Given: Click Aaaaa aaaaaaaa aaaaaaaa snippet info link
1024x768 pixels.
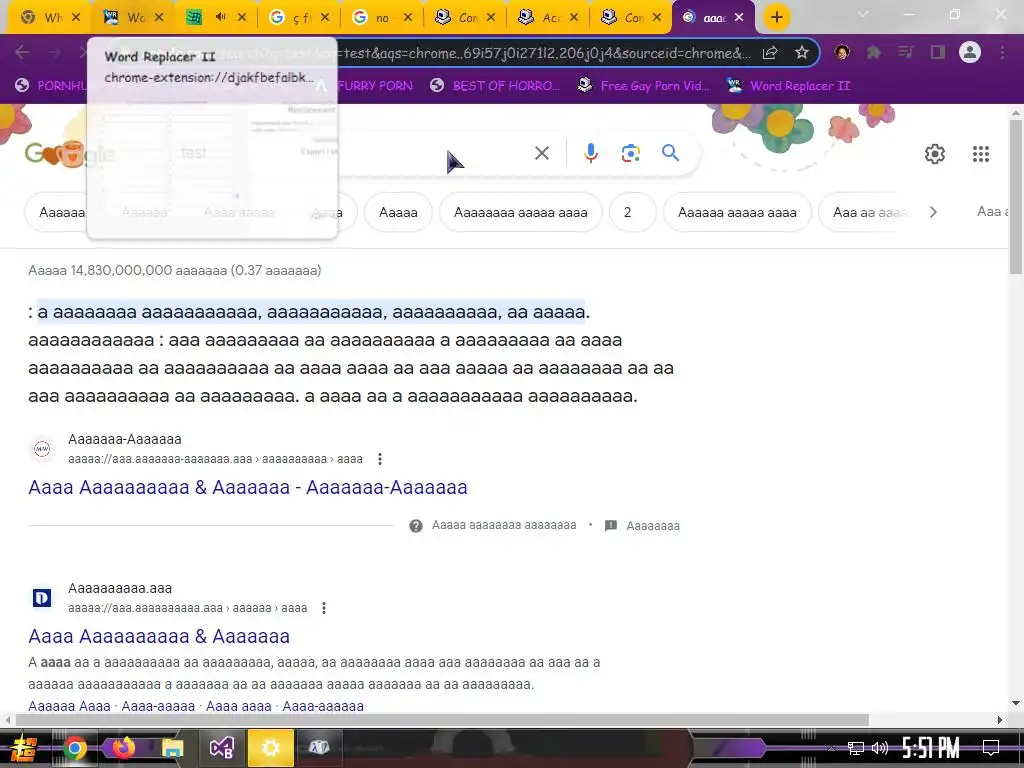Looking at the screenshot, I should coord(504,525).
